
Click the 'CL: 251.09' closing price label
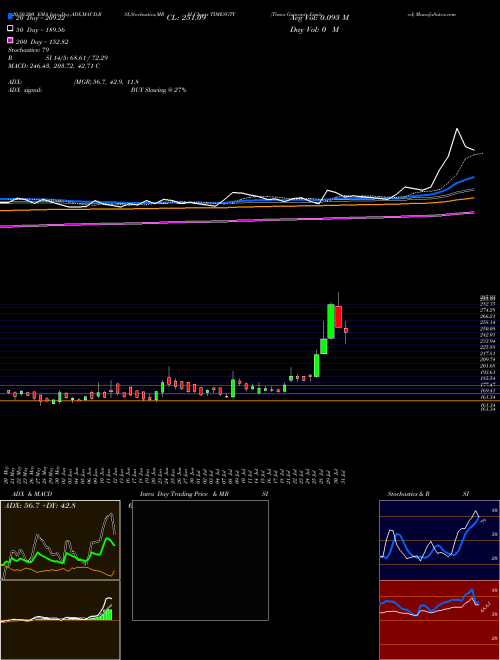186,18
